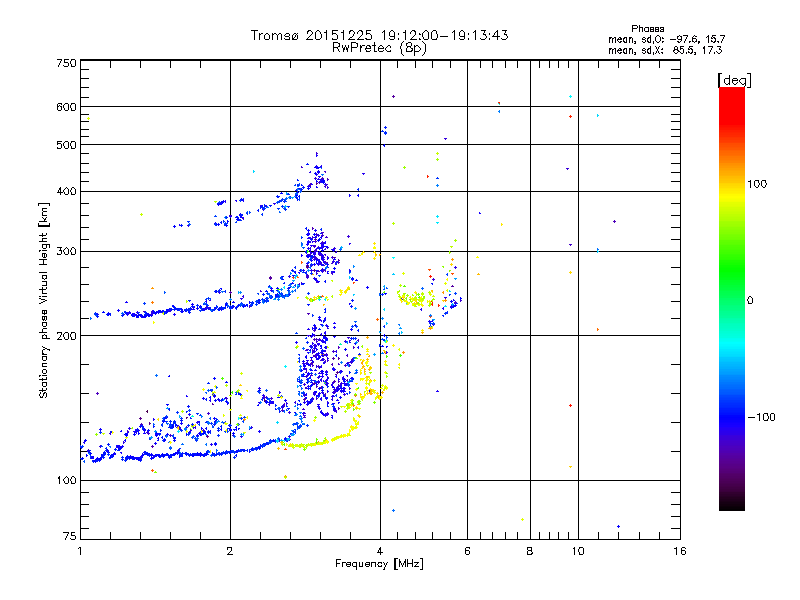The width and height of the screenshot is (800, 600).
Task: Click the x-axis label '2'
Action: click(x=230, y=551)
